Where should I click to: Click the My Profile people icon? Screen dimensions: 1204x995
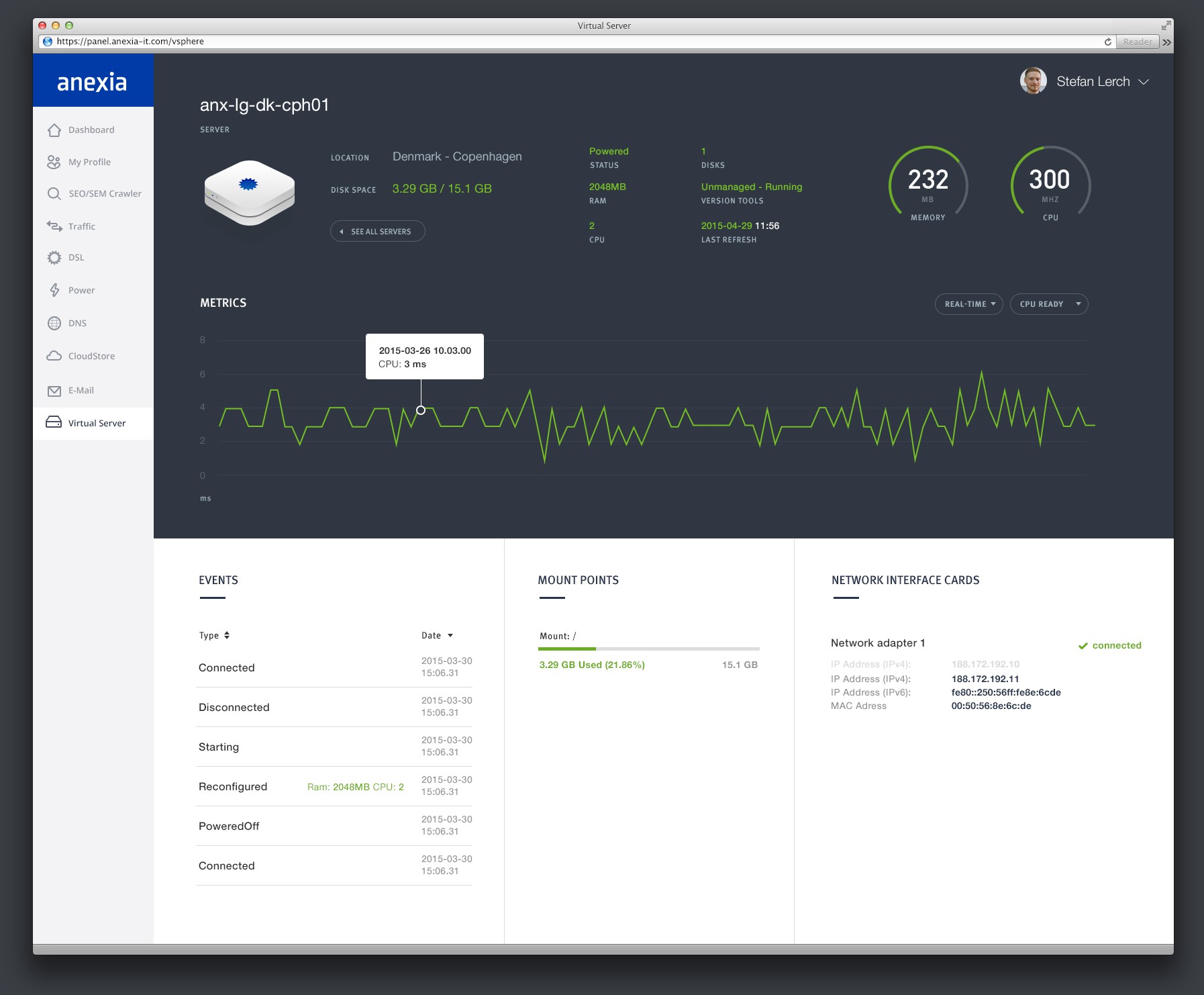point(54,162)
